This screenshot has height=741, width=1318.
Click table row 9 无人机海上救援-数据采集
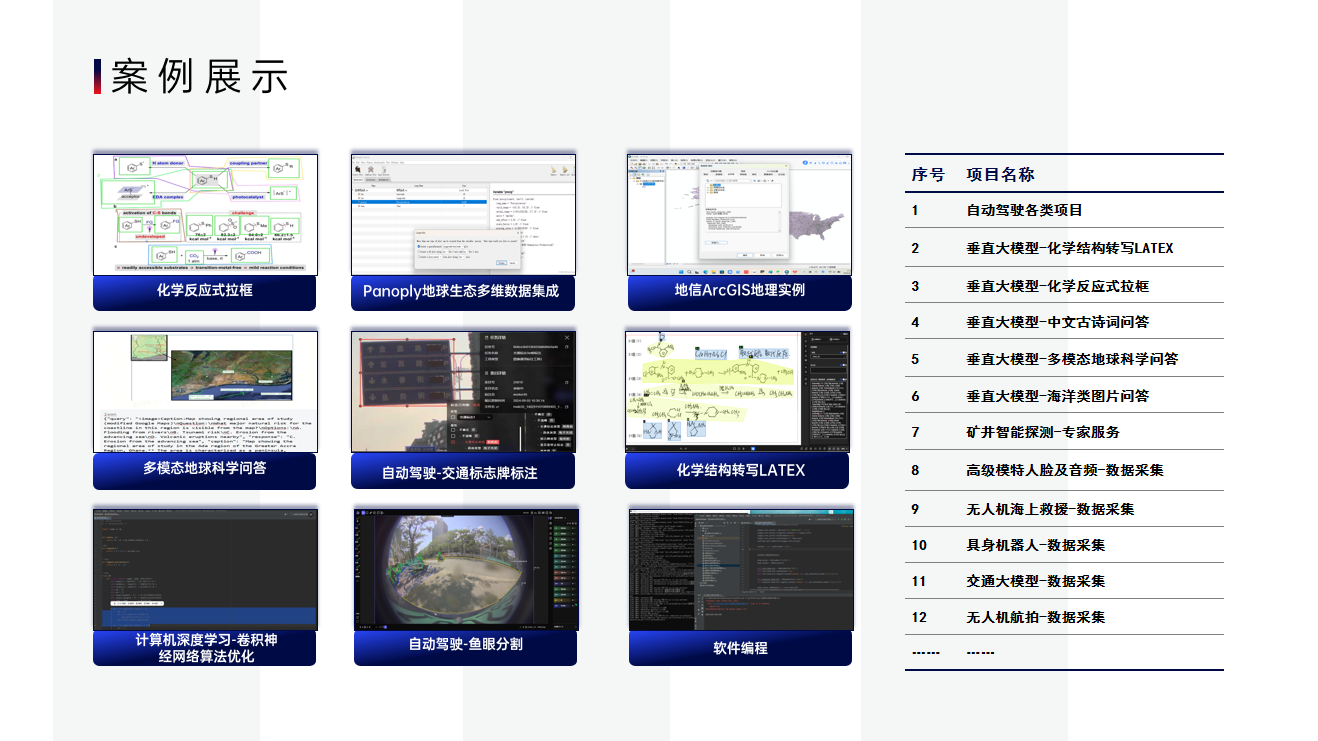point(1050,509)
